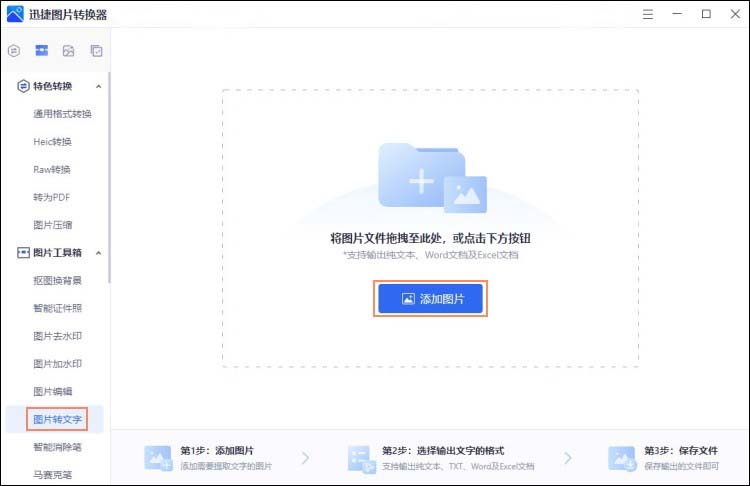Click the 将图片文件拖拽至此处 heading
Image resolution: width=750 pixels, height=486 pixels.
click(x=430, y=238)
